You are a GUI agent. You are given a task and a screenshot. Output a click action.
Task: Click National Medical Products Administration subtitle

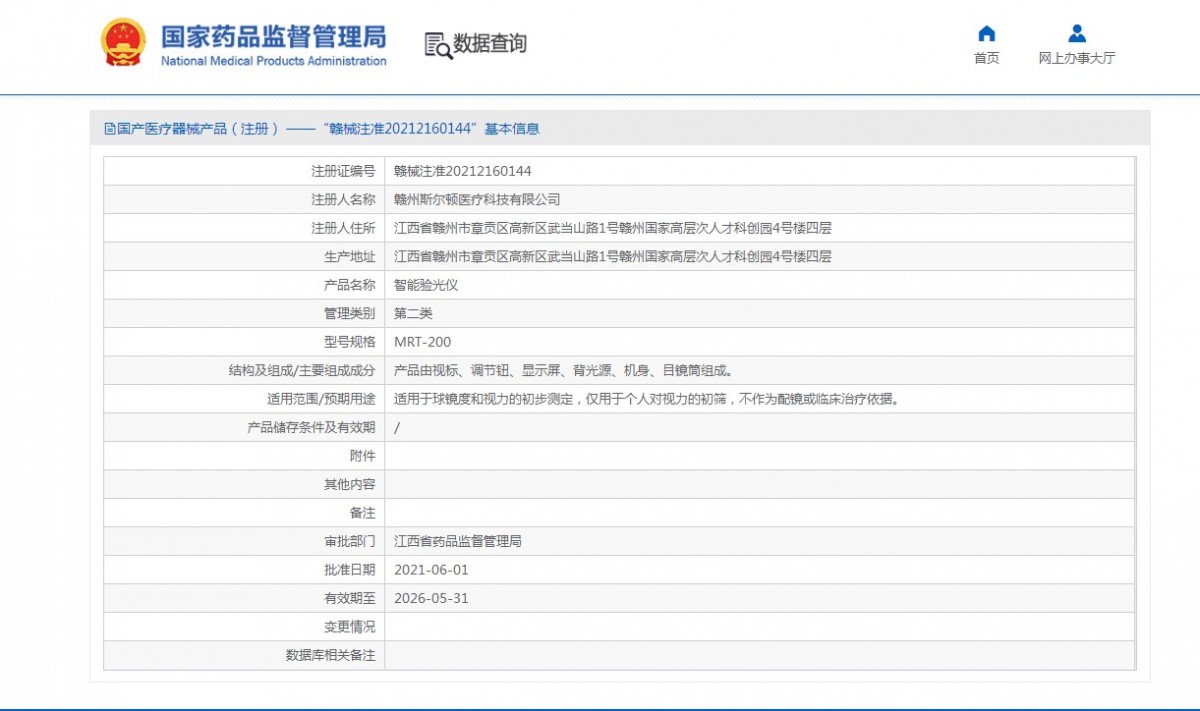[x=274, y=61]
